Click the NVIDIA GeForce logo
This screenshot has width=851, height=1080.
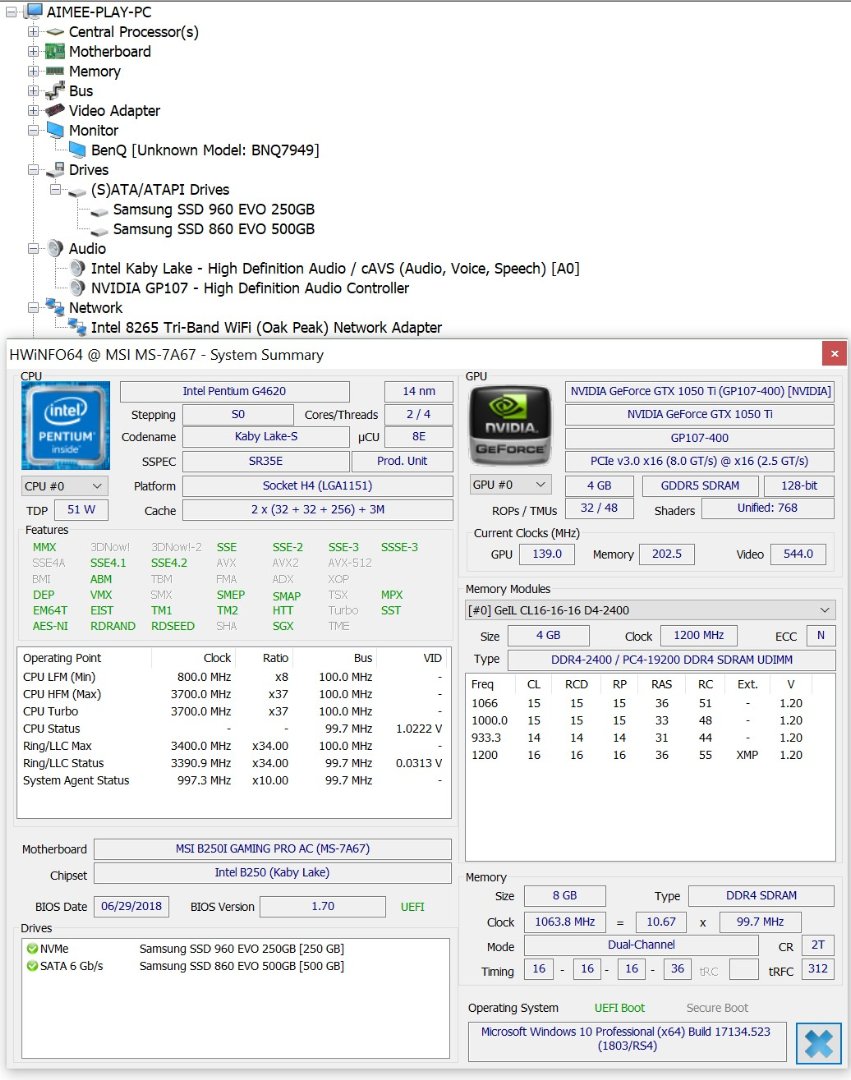(x=510, y=426)
